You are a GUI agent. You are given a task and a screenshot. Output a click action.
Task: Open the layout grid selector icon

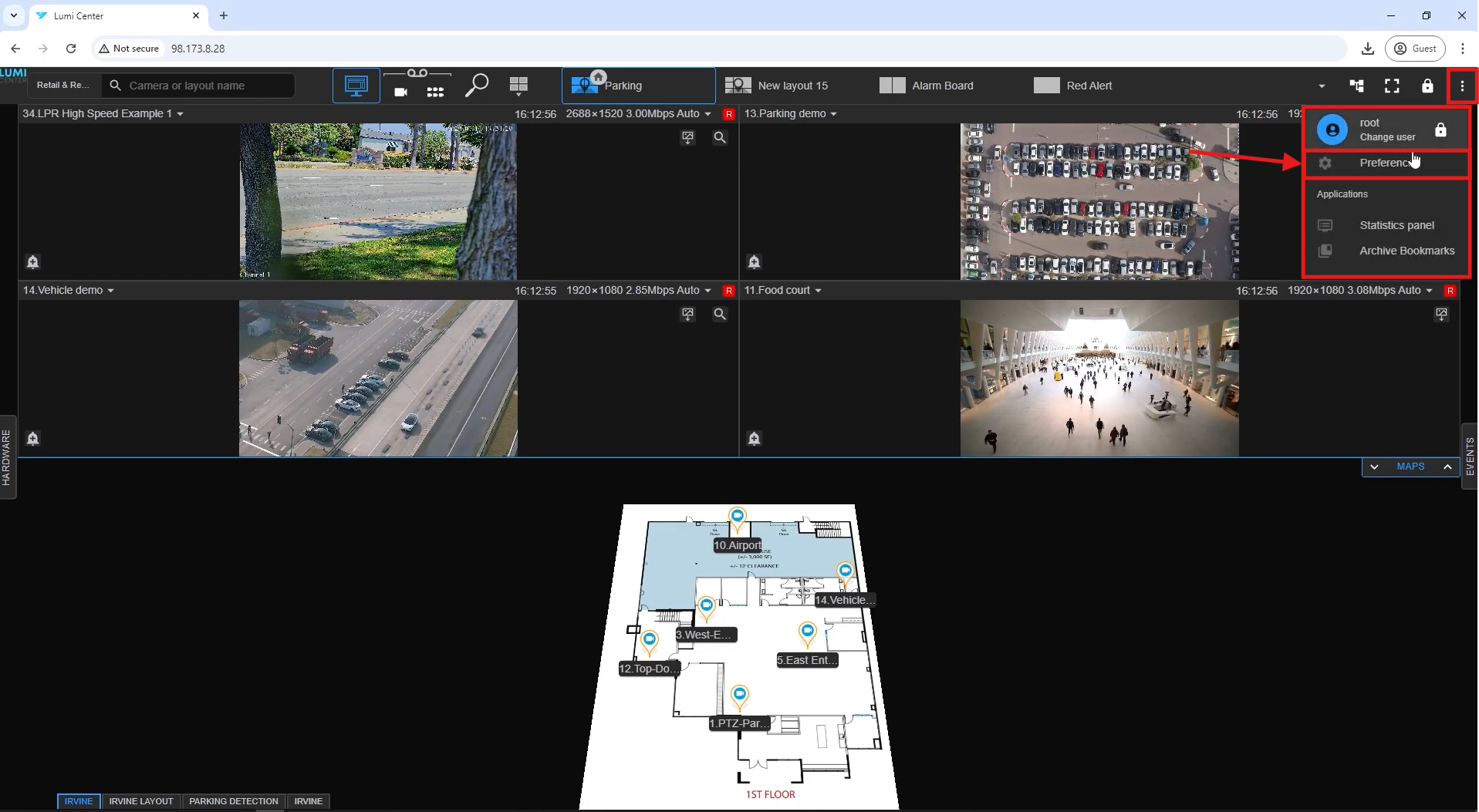click(x=518, y=86)
